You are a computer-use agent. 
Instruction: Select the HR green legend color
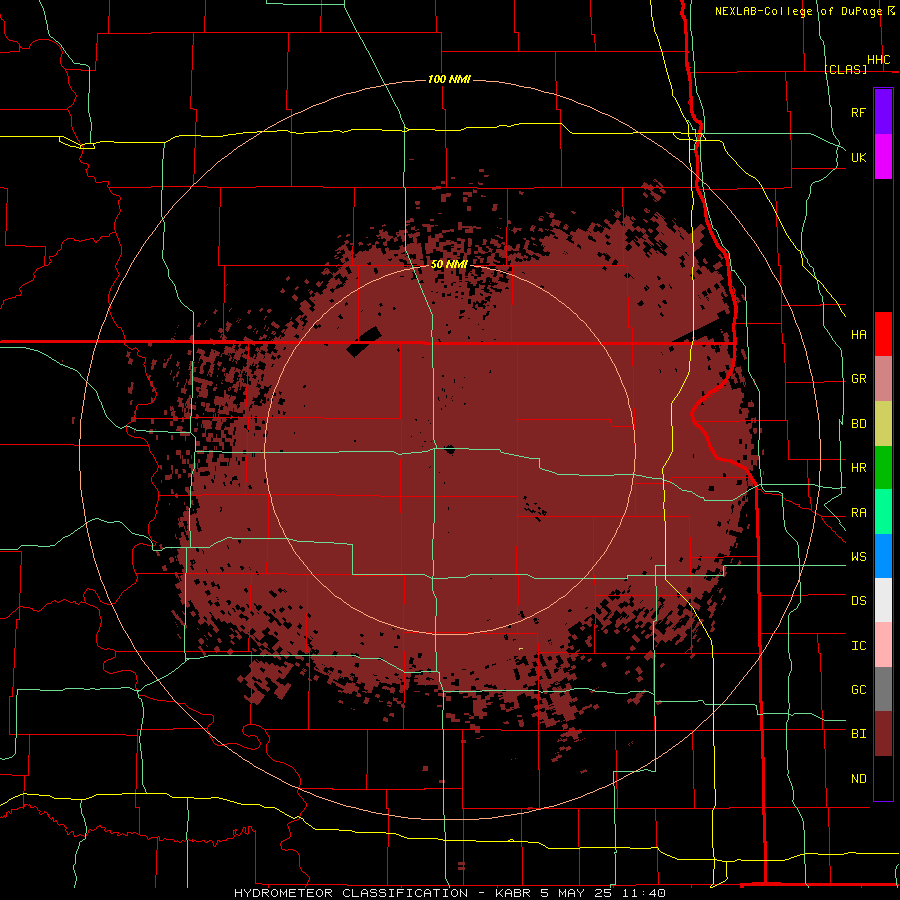[883, 468]
